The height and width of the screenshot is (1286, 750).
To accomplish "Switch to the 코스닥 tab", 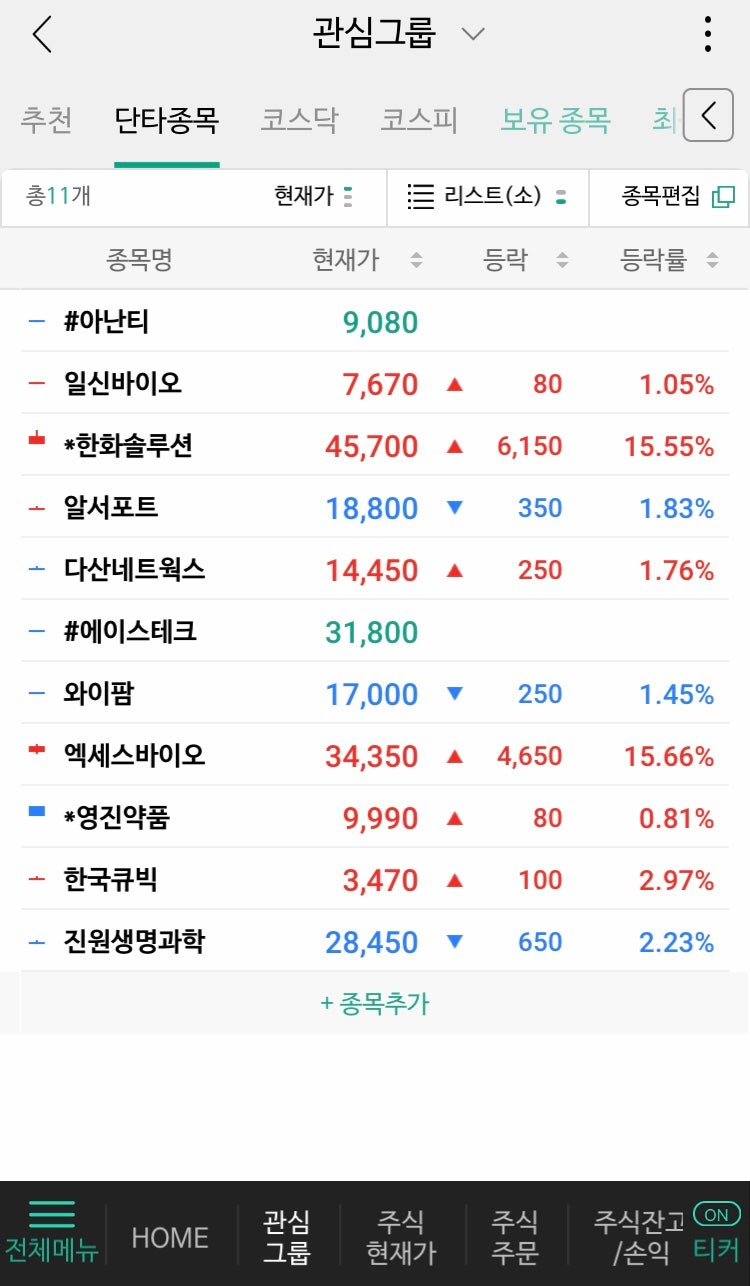I will (x=299, y=121).
